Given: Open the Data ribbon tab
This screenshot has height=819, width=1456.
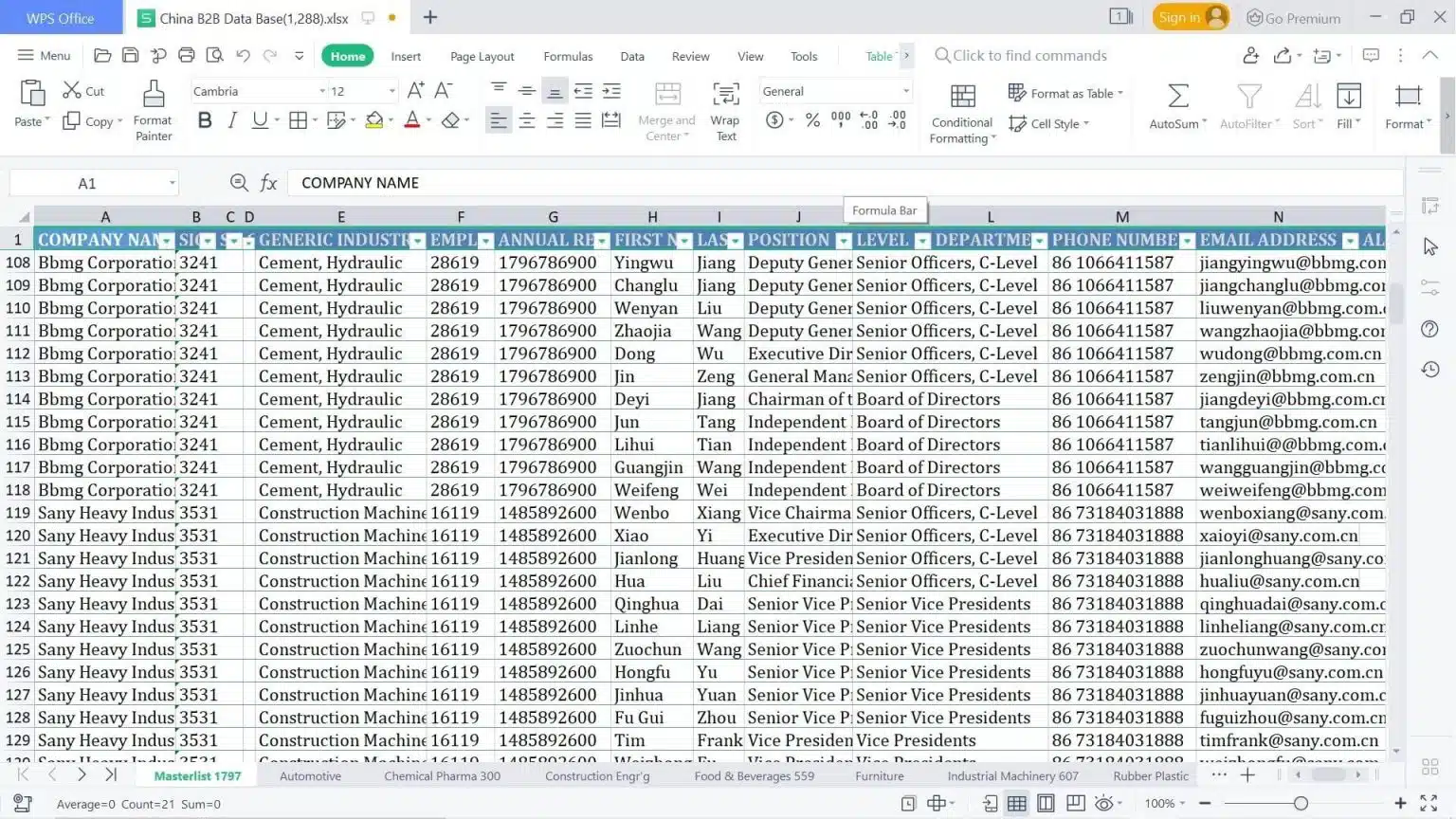Looking at the screenshot, I should point(632,56).
